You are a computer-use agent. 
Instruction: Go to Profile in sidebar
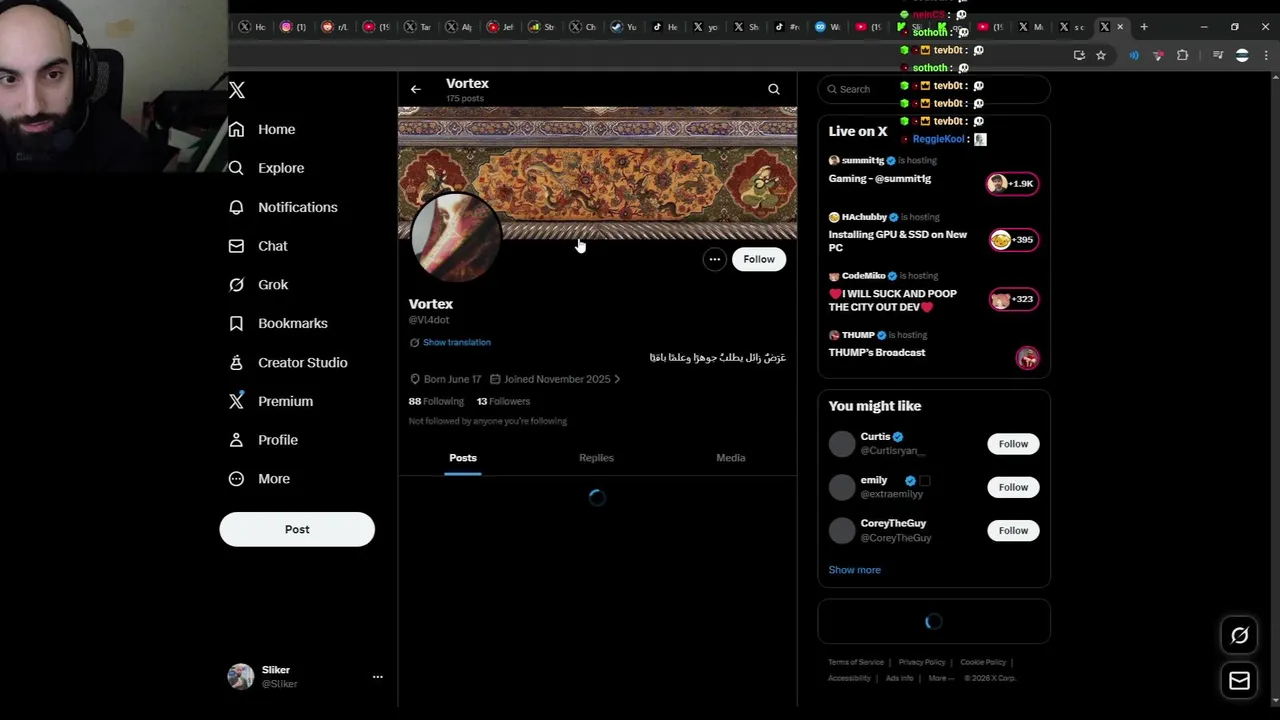263,440
